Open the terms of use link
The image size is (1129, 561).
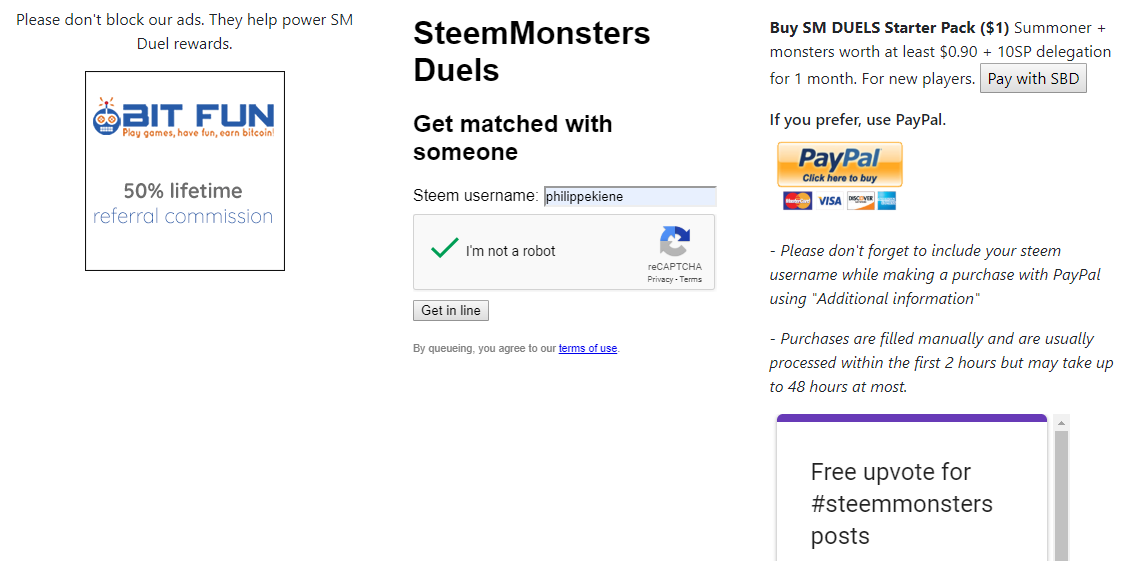tap(587, 349)
